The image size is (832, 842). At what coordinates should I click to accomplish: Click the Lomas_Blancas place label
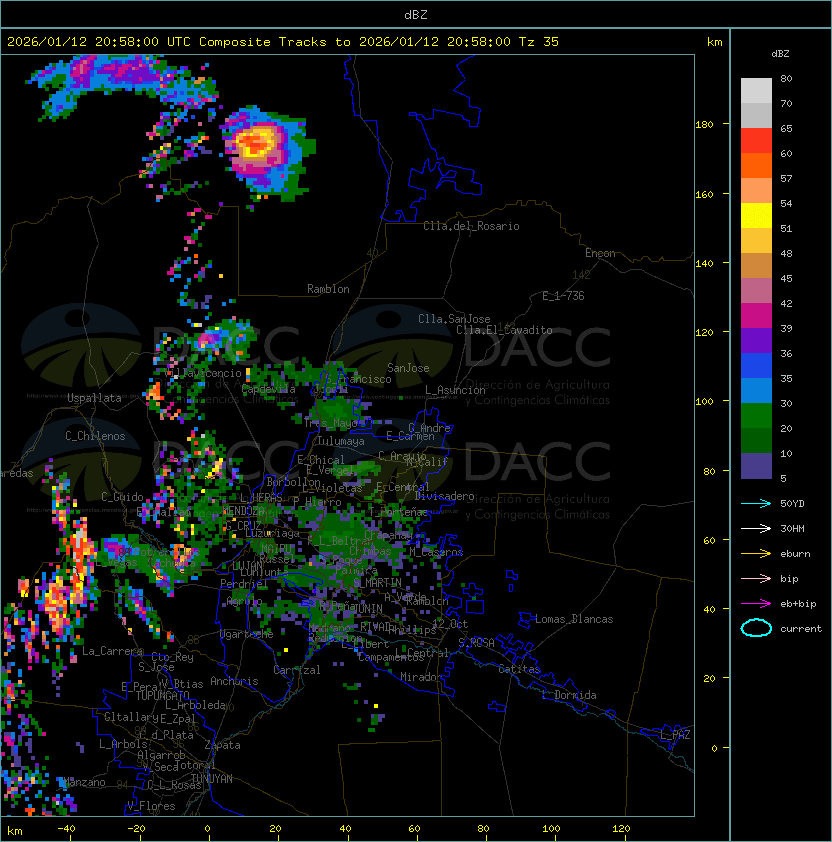tap(574, 619)
